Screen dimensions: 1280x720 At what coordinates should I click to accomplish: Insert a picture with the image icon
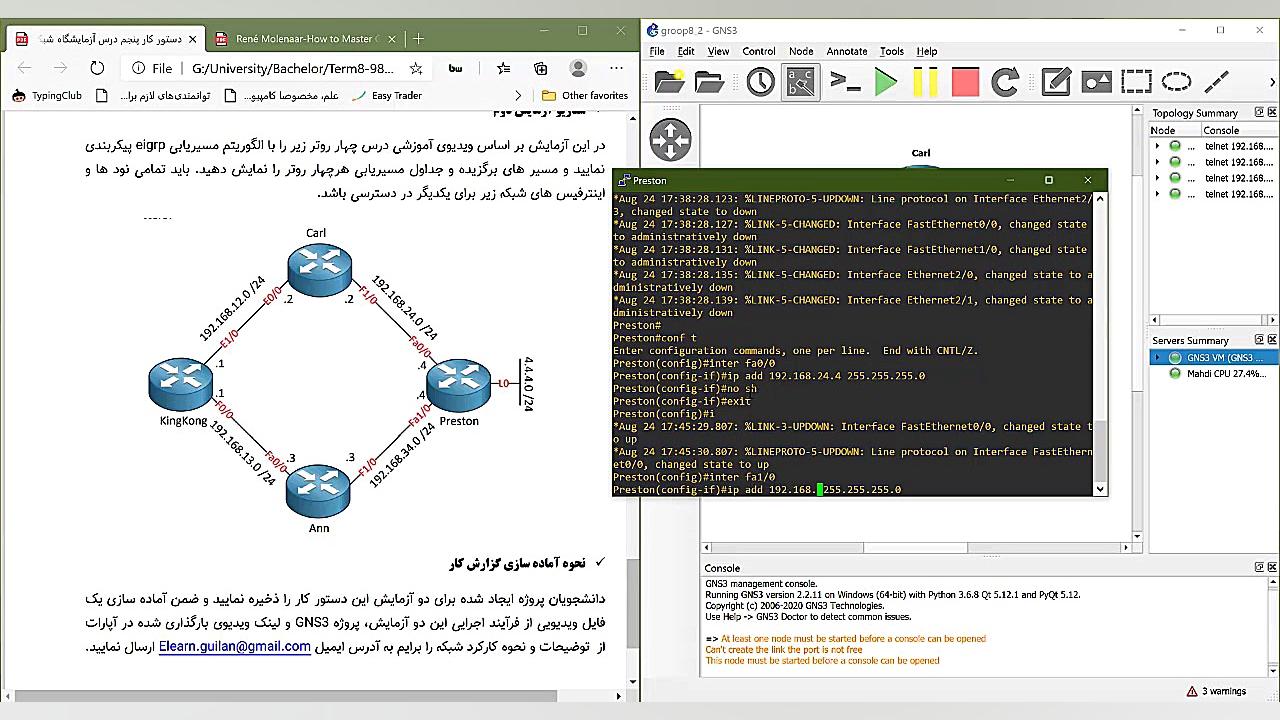click(1095, 82)
